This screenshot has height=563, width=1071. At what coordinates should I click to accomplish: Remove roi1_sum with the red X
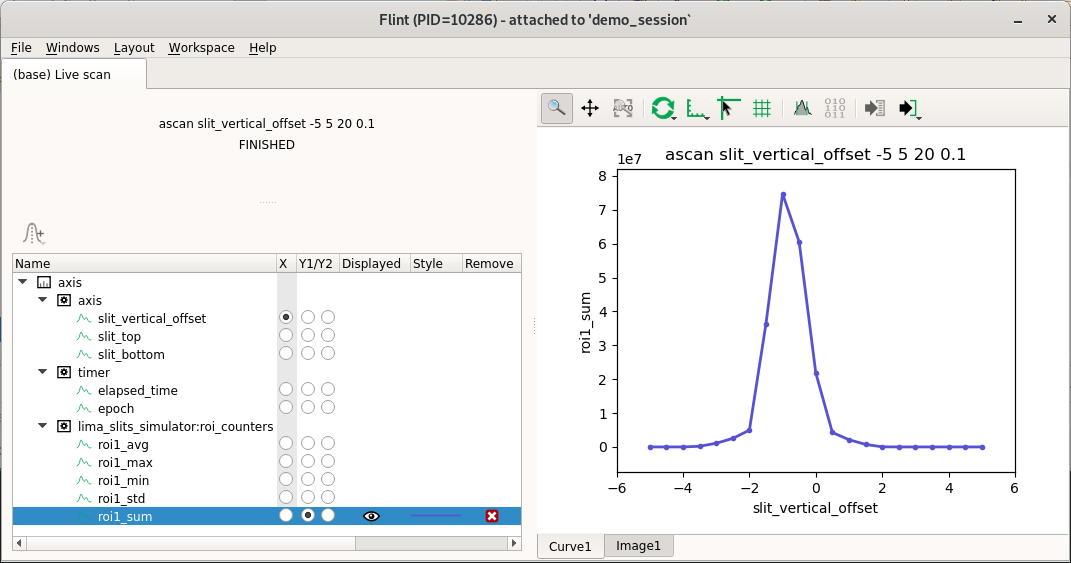[x=492, y=516]
